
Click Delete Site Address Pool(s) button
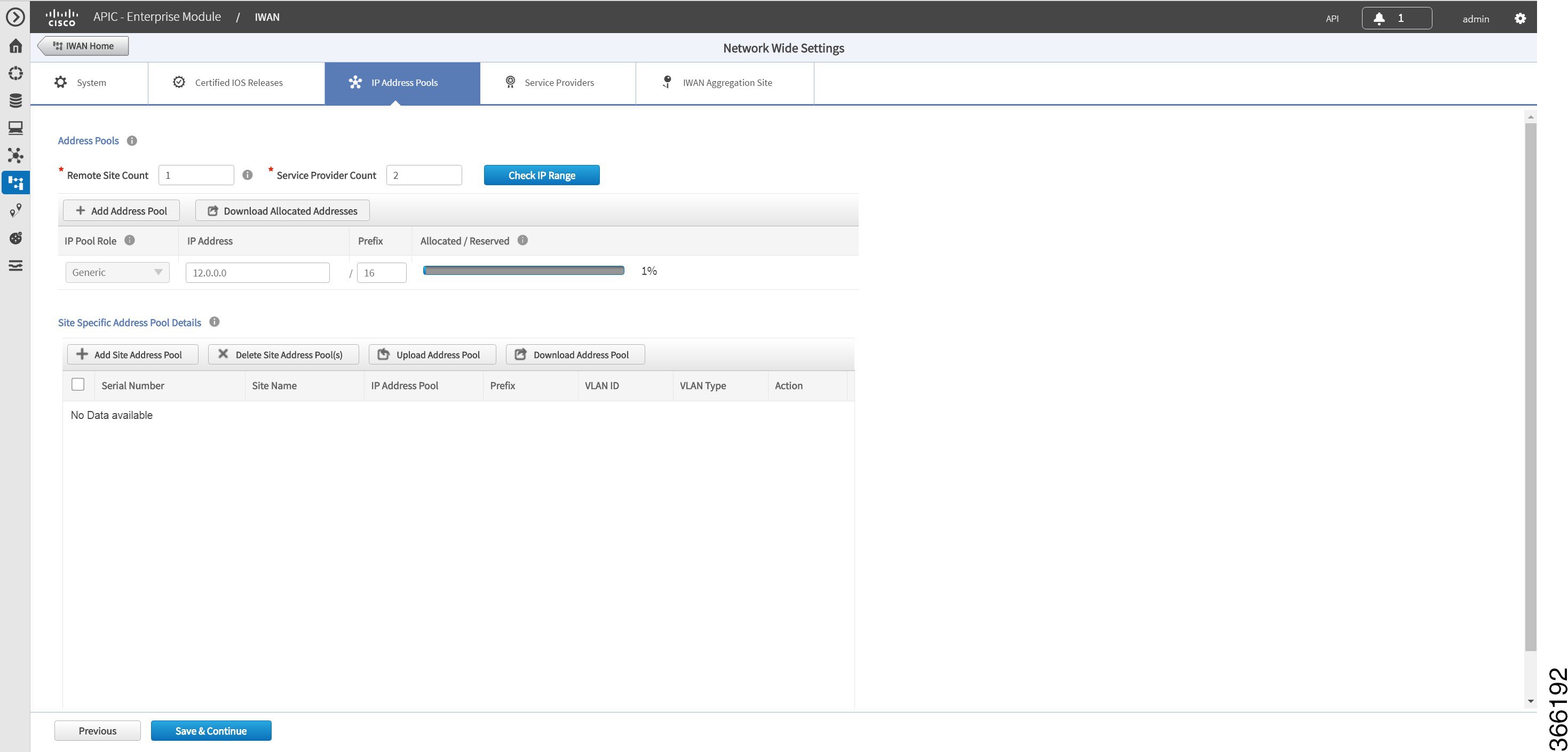(x=283, y=354)
